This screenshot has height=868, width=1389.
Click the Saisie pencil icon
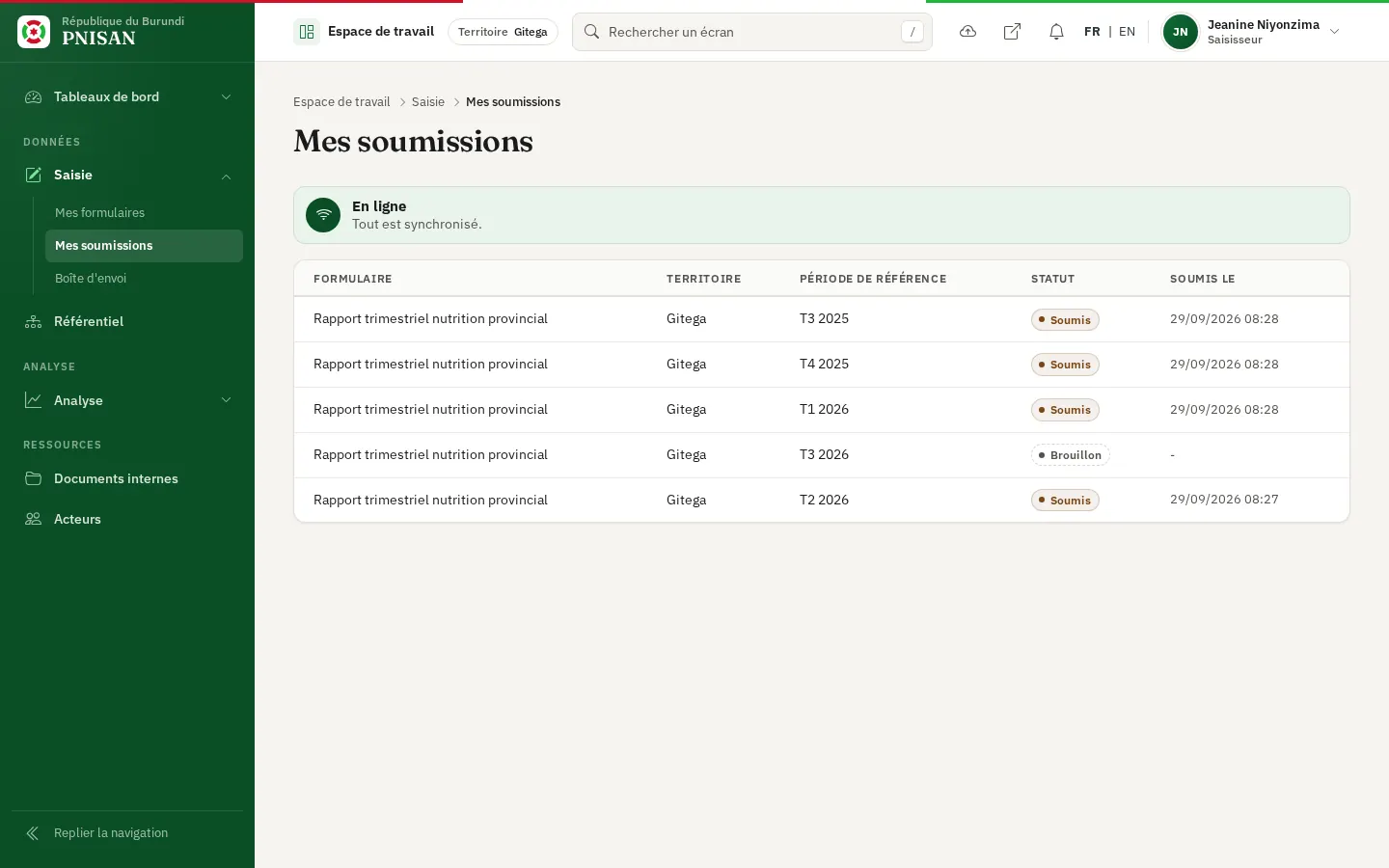[x=34, y=175]
